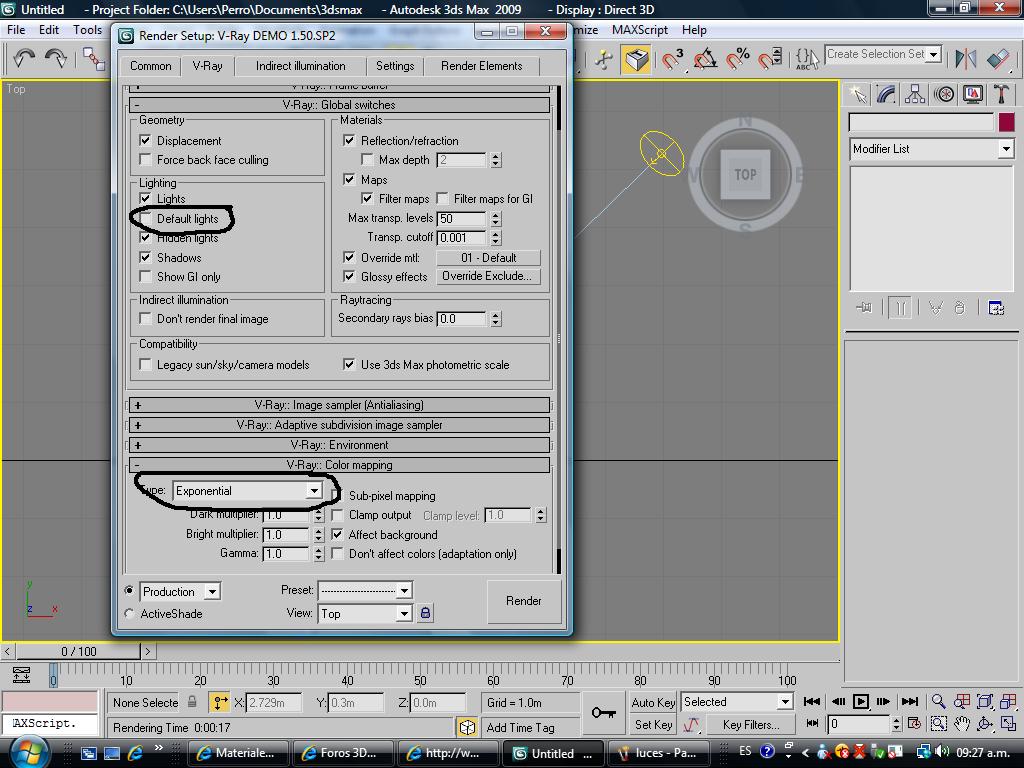This screenshot has width=1024, height=768.
Task: Open the Hierarchy panel tab
Action: [914, 95]
